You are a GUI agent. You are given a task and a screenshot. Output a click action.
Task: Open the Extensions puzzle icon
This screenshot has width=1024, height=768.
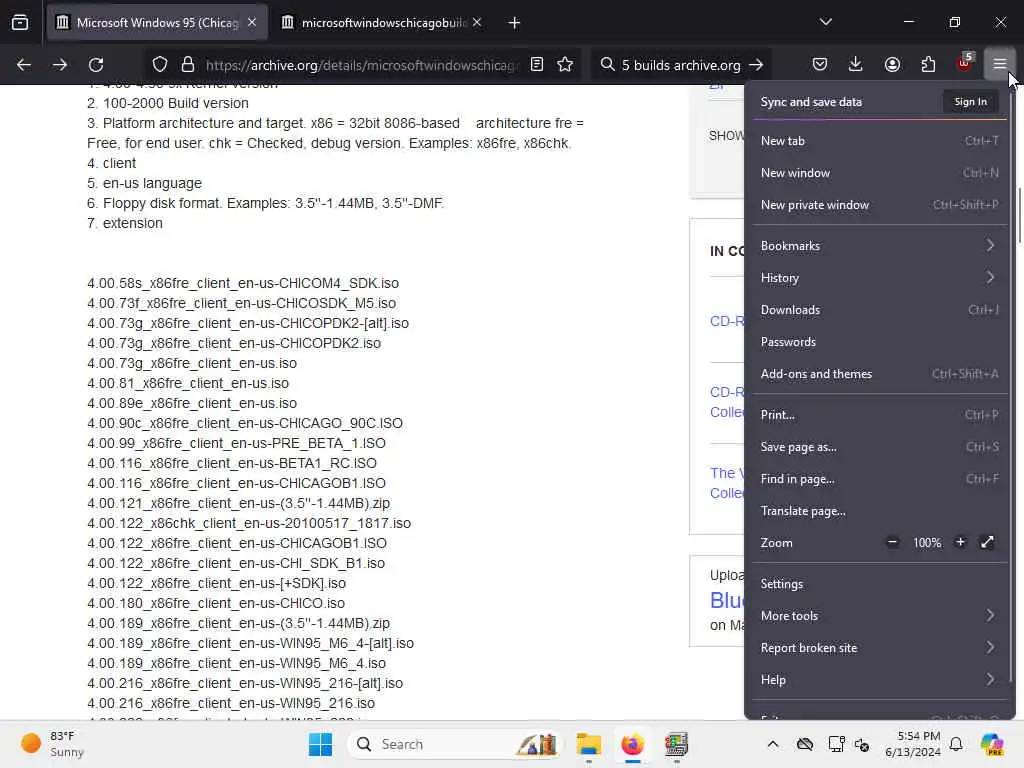click(x=928, y=64)
